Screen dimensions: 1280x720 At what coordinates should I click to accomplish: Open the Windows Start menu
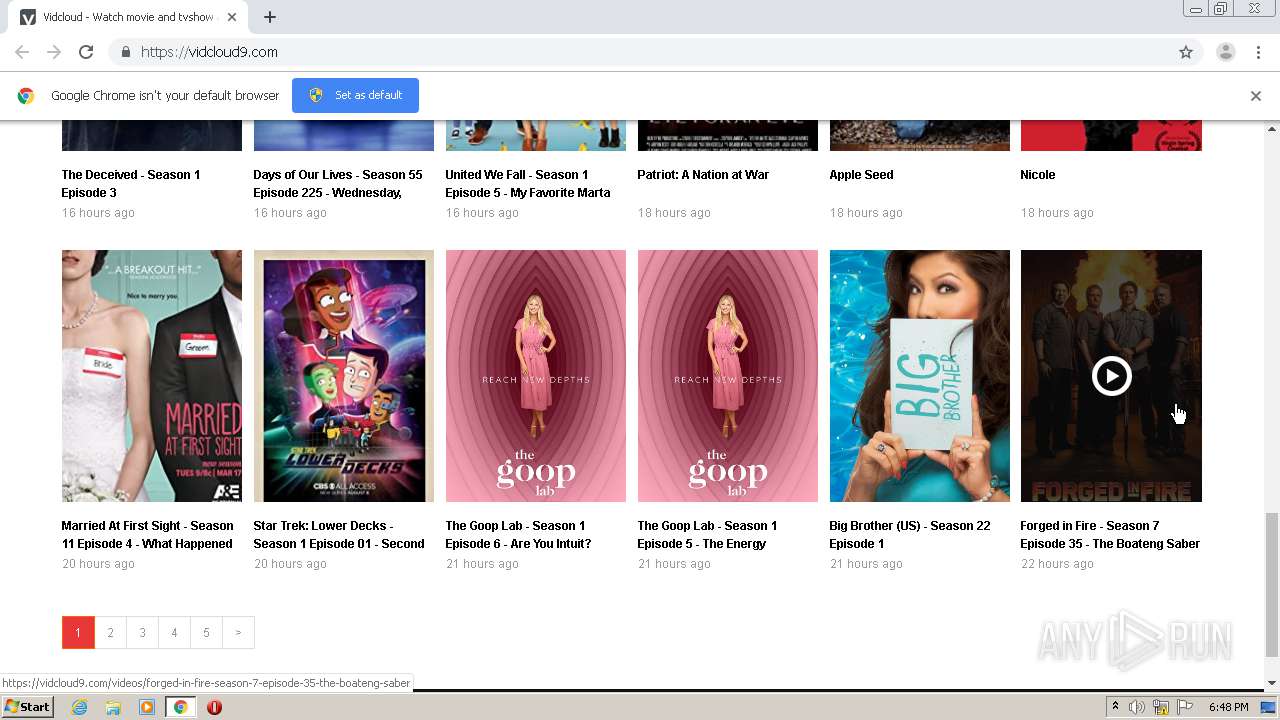28,707
